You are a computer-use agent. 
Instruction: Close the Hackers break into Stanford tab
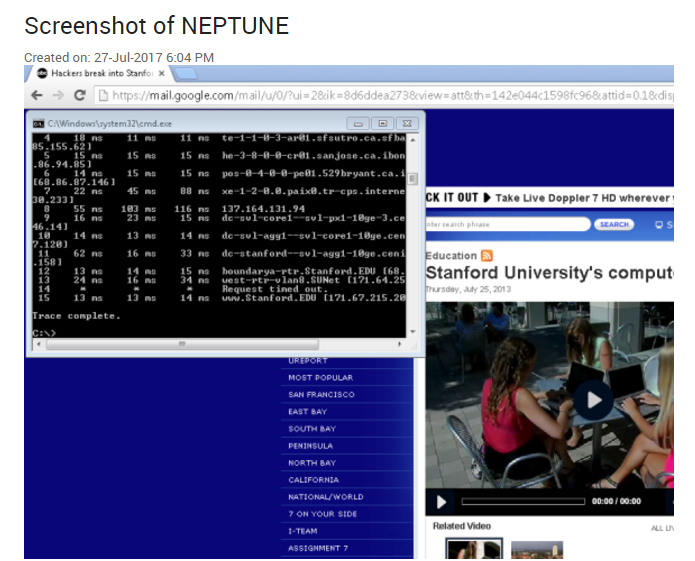coord(162,73)
